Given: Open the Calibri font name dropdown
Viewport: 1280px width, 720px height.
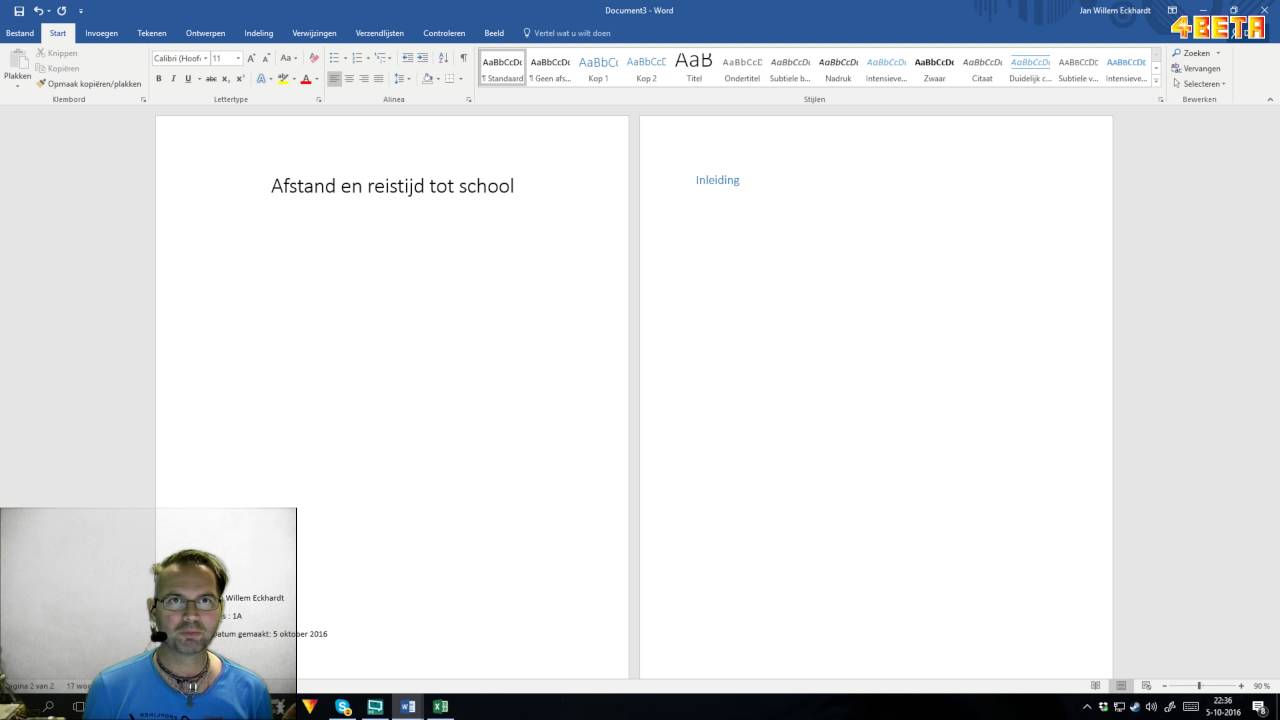Looking at the screenshot, I should point(205,58).
